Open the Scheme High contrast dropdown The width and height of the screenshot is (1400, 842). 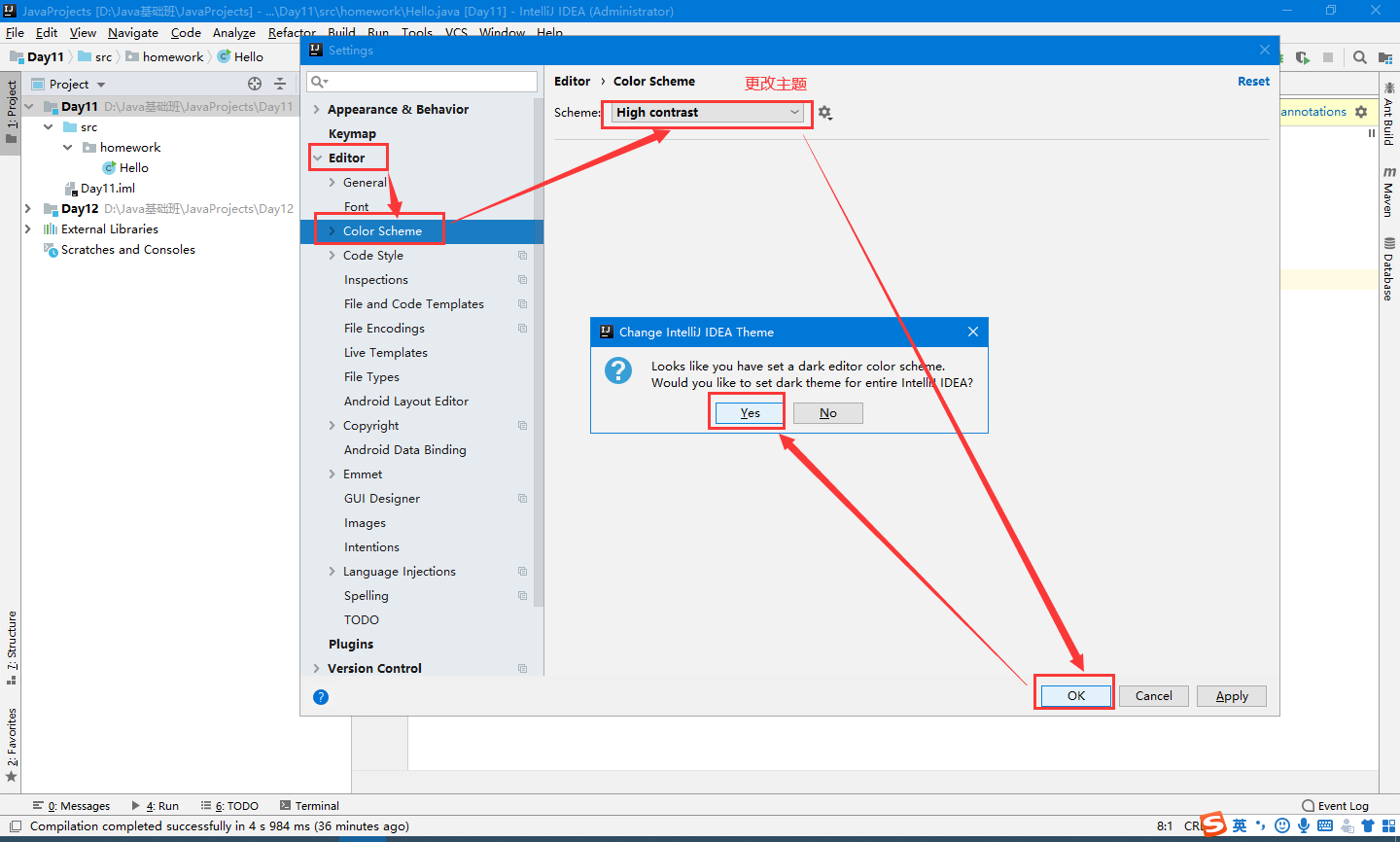pyautogui.click(x=708, y=113)
